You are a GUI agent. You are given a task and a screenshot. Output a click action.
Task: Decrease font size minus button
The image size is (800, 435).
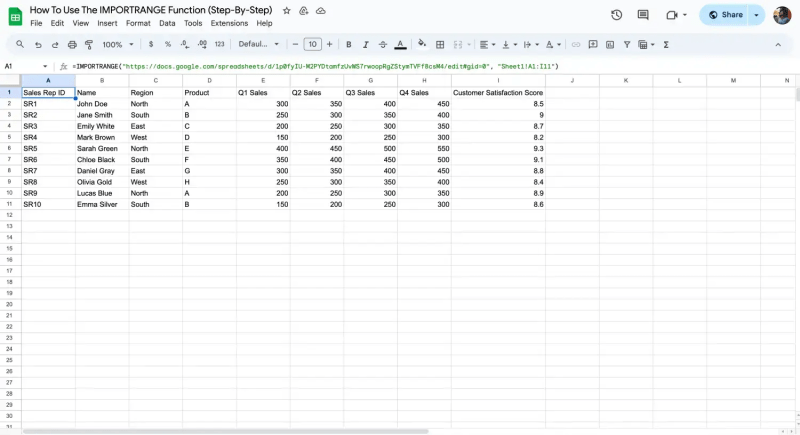295,44
